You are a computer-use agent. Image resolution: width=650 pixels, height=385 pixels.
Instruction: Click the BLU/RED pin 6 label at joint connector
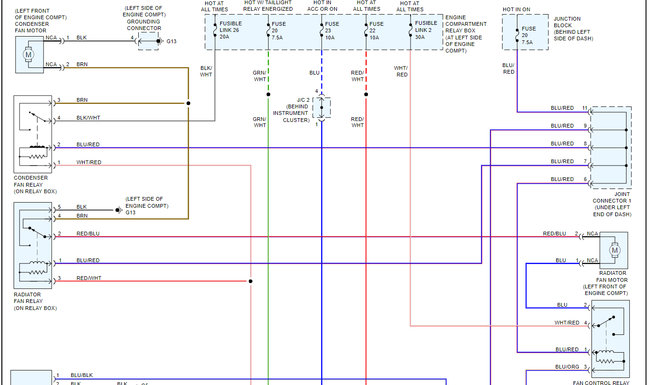[562, 179]
